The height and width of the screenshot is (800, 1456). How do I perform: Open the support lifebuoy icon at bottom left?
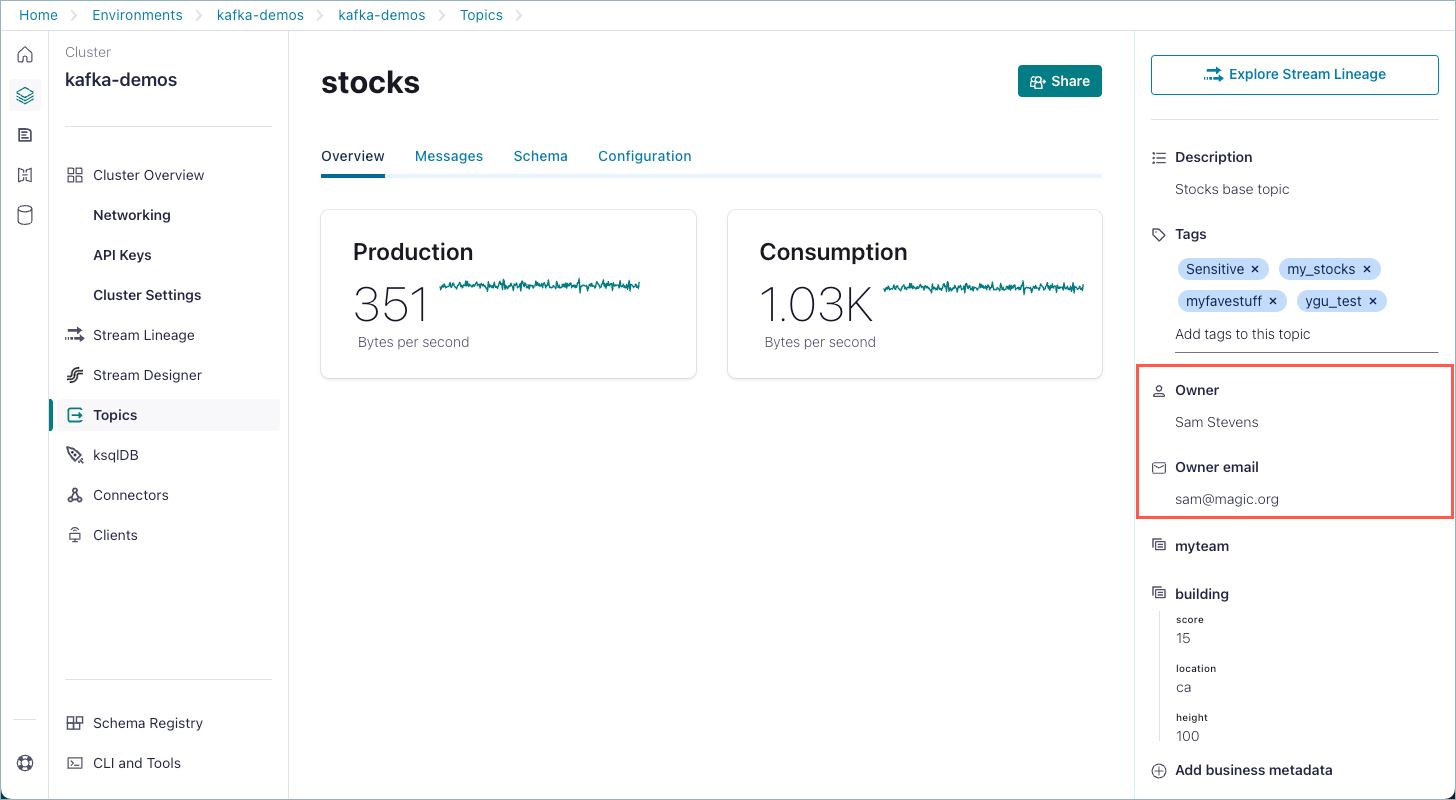[x=25, y=763]
